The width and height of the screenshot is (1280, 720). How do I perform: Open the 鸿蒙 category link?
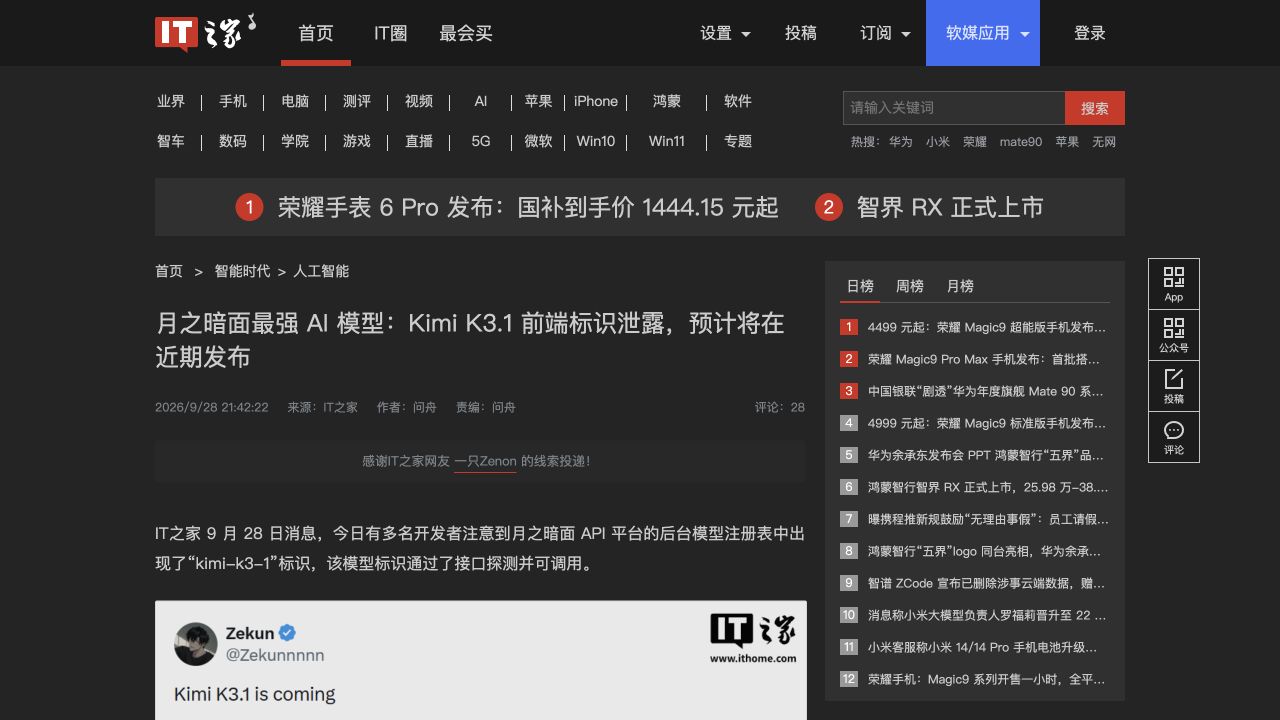[667, 101]
